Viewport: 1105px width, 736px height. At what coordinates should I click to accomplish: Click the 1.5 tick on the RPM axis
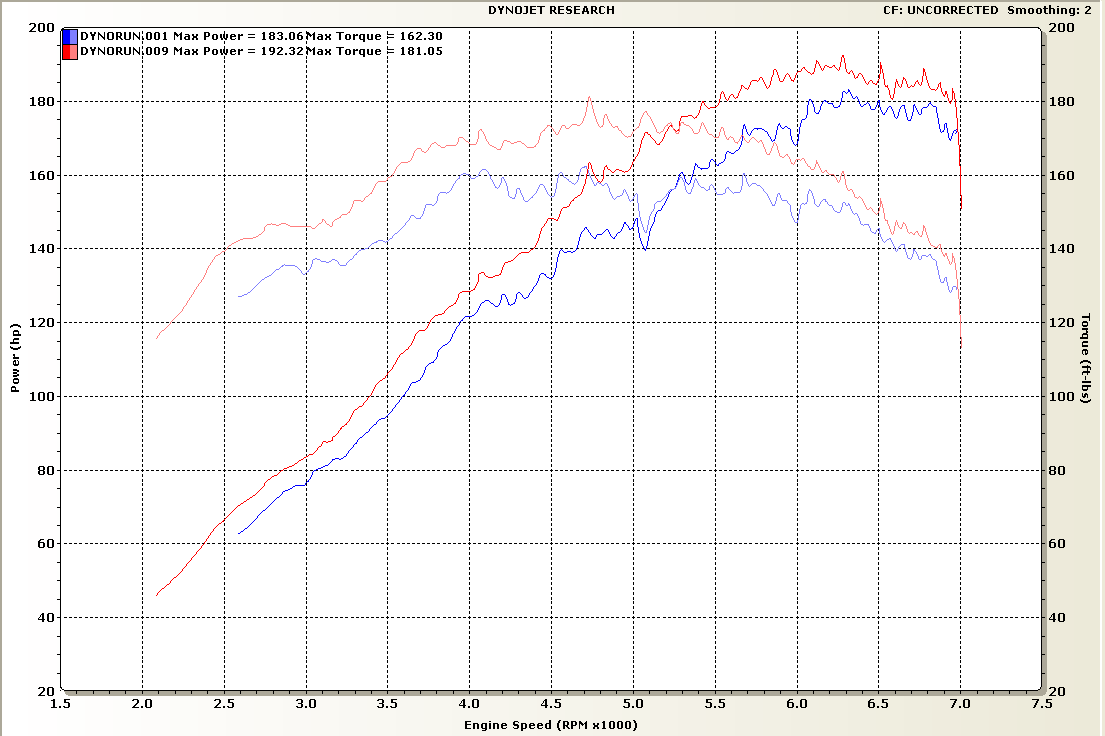click(62, 703)
